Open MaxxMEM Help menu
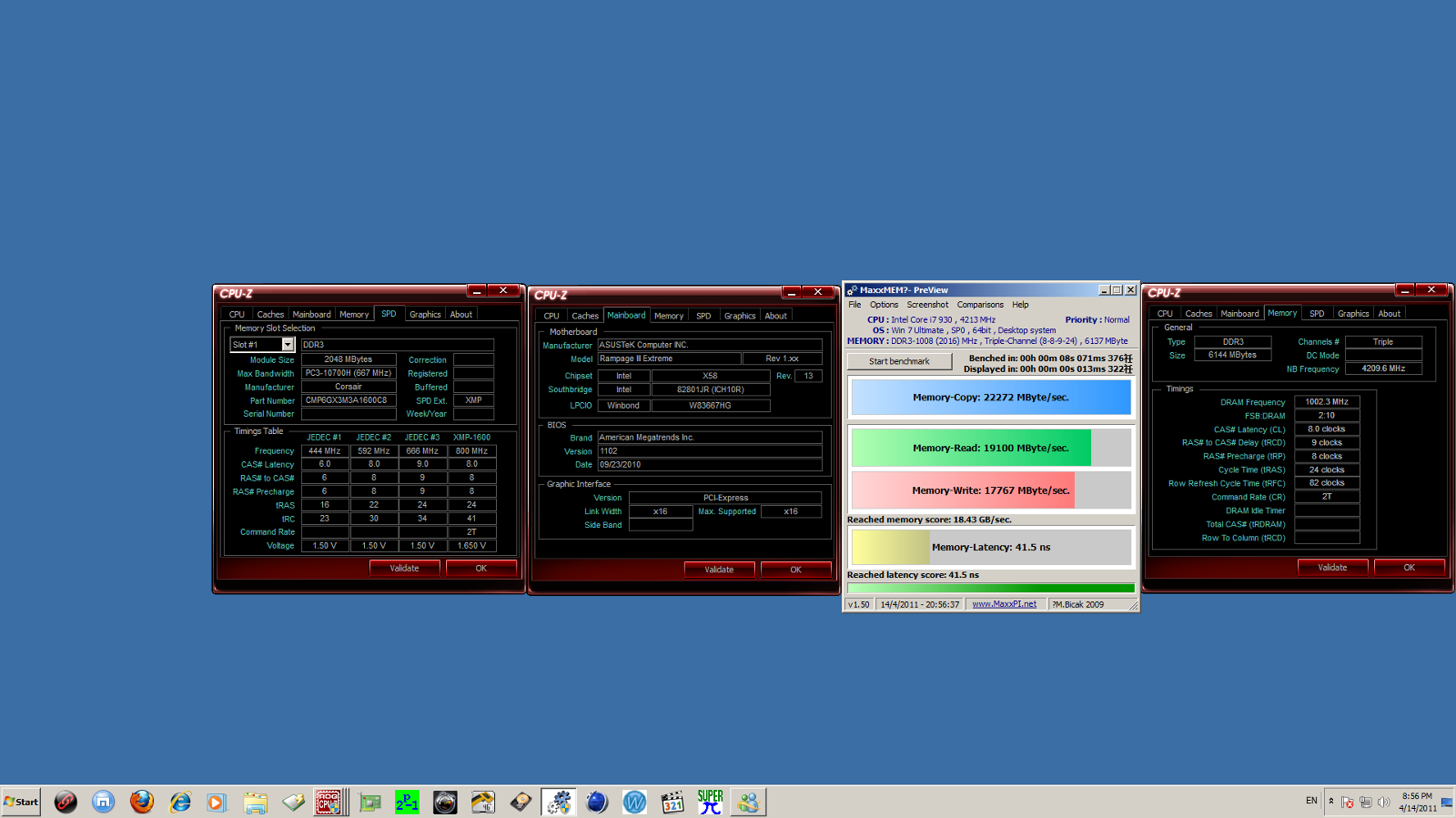Image resolution: width=1456 pixels, height=818 pixels. [x=1020, y=305]
